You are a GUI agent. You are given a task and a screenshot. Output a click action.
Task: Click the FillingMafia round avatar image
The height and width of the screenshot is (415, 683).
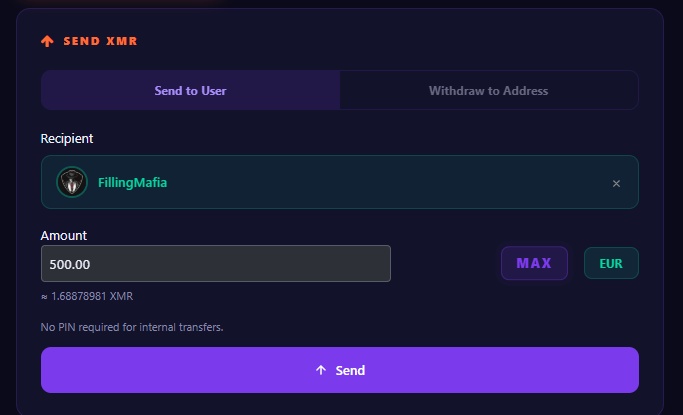pyautogui.click(x=72, y=182)
